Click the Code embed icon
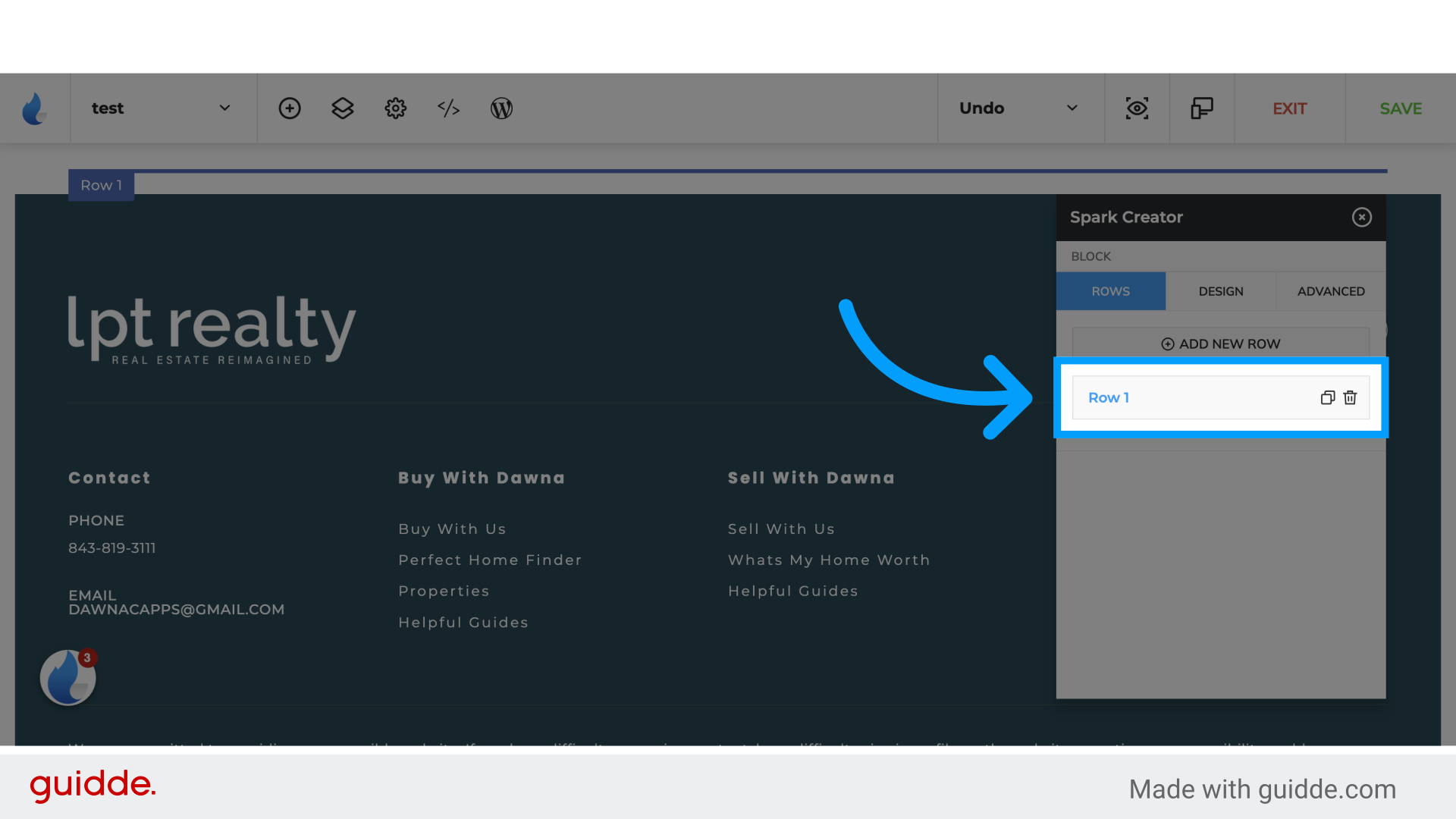1456x819 pixels. tap(448, 109)
